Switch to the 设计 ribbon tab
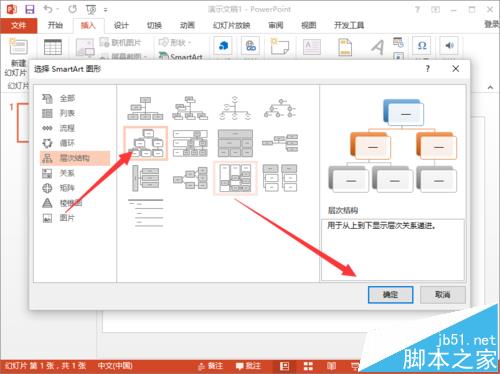Image resolution: width=500 pixels, height=374 pixels. coord(121,25)
